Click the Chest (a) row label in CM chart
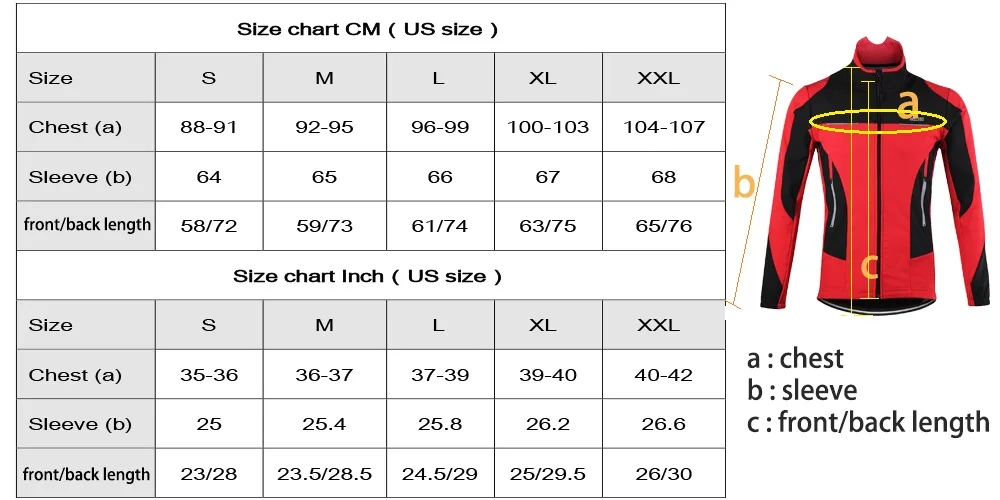Viewport: 1000px width, 500px height. coord(75,127)
